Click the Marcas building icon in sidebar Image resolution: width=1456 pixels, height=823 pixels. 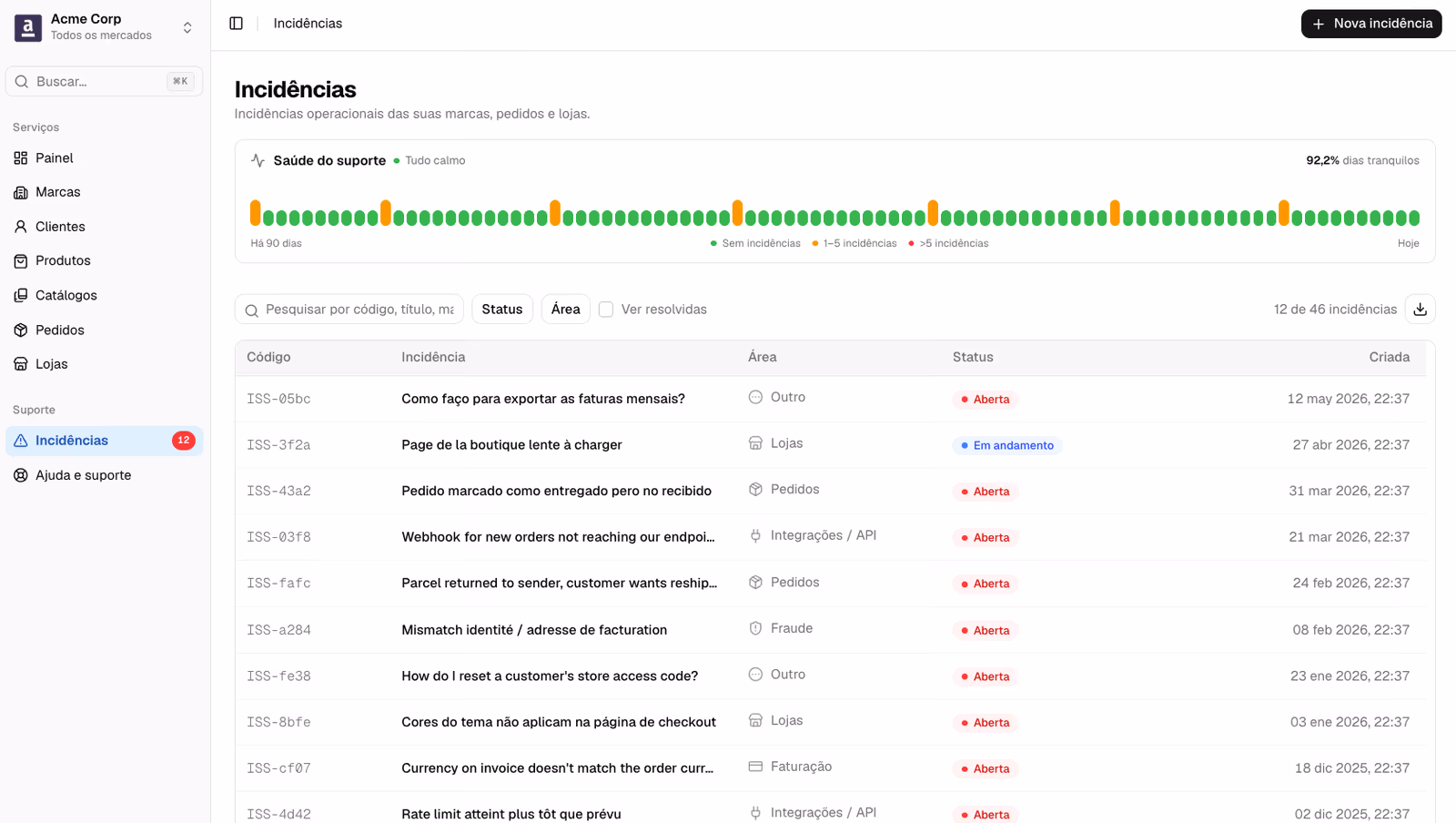21,192
